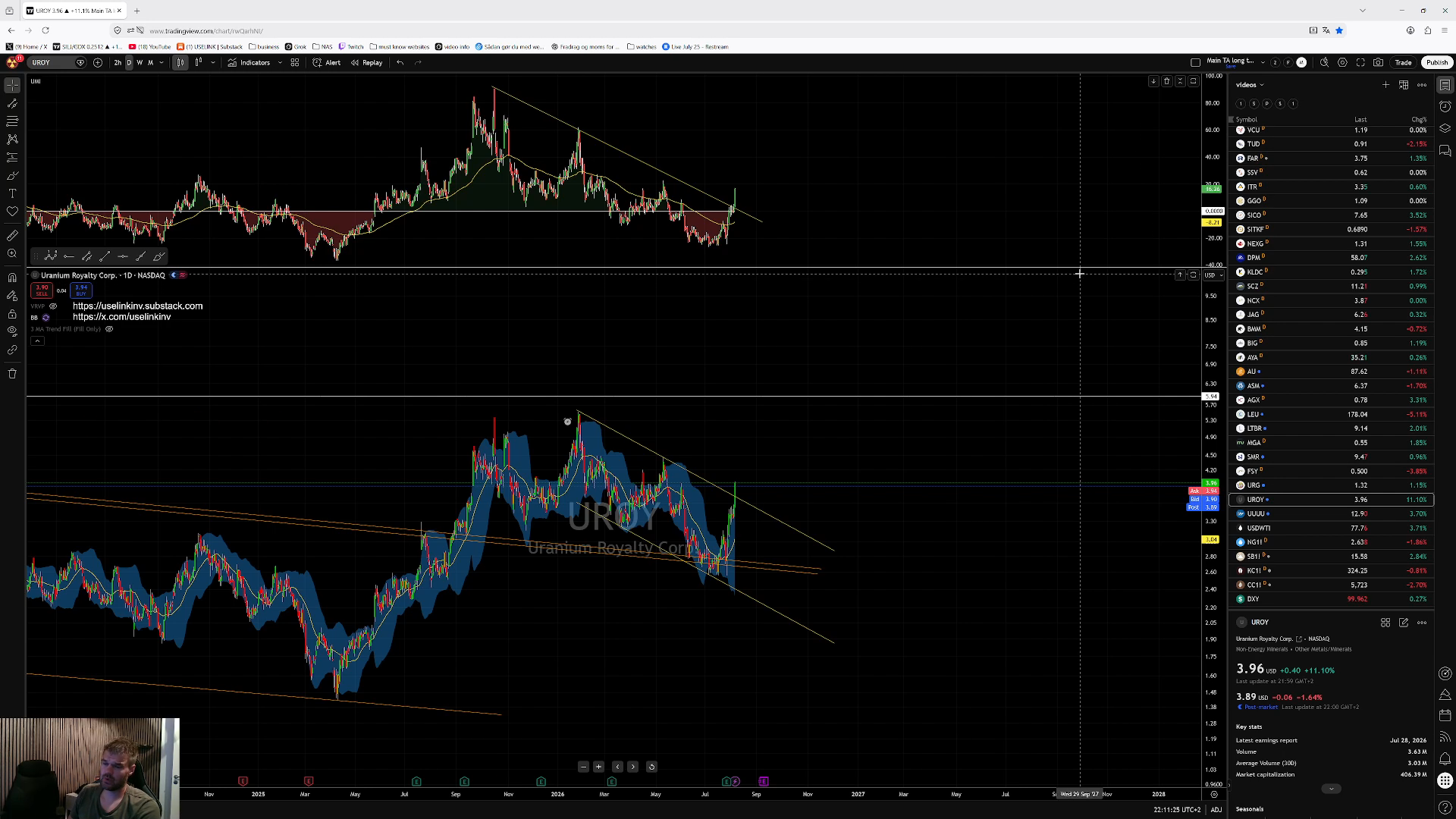Click the 3.90 SELL button
Viewport: 1456px width, 819px height.
(x=42, y=290)
